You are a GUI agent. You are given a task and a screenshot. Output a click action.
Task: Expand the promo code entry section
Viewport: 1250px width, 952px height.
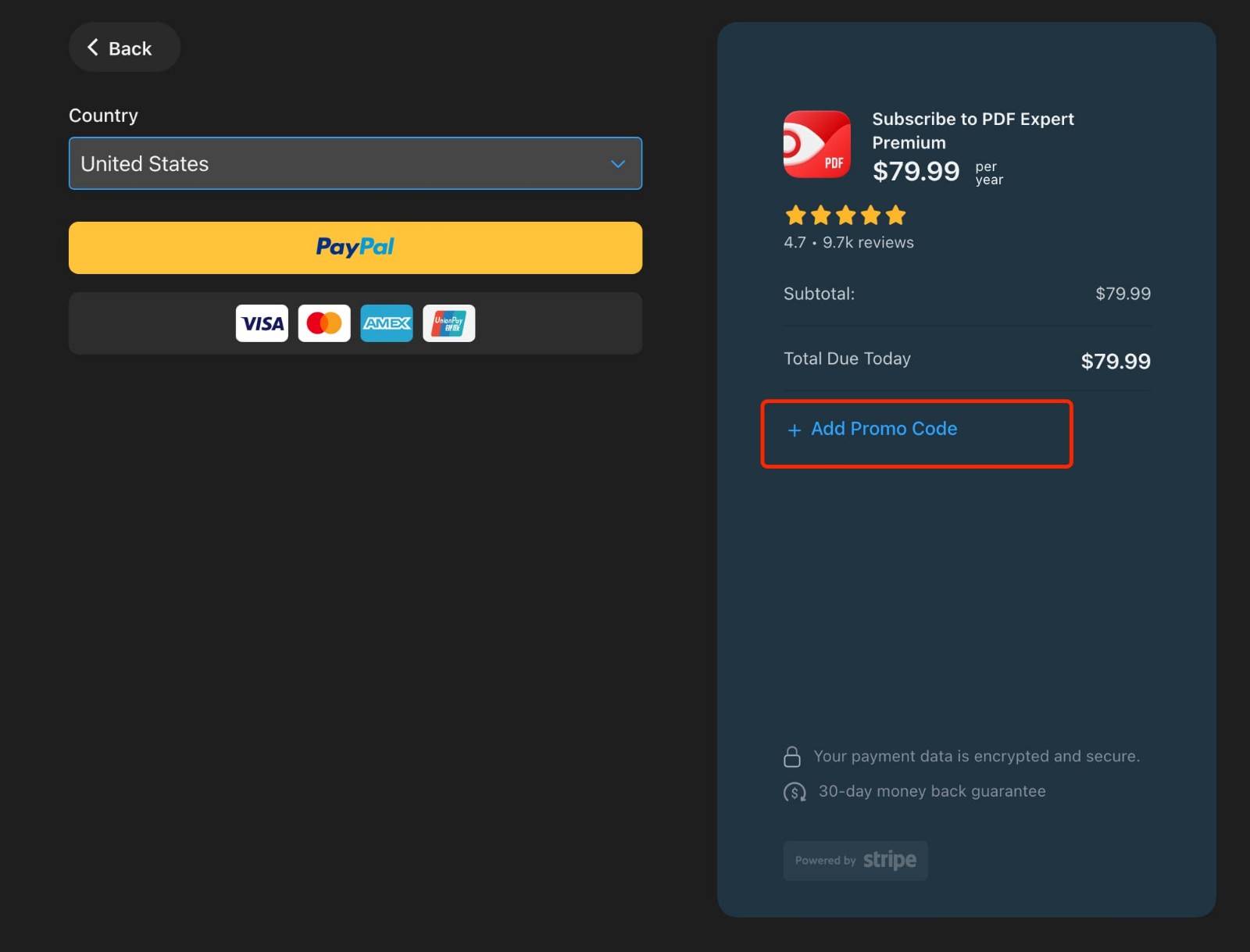tap(884, 429)
